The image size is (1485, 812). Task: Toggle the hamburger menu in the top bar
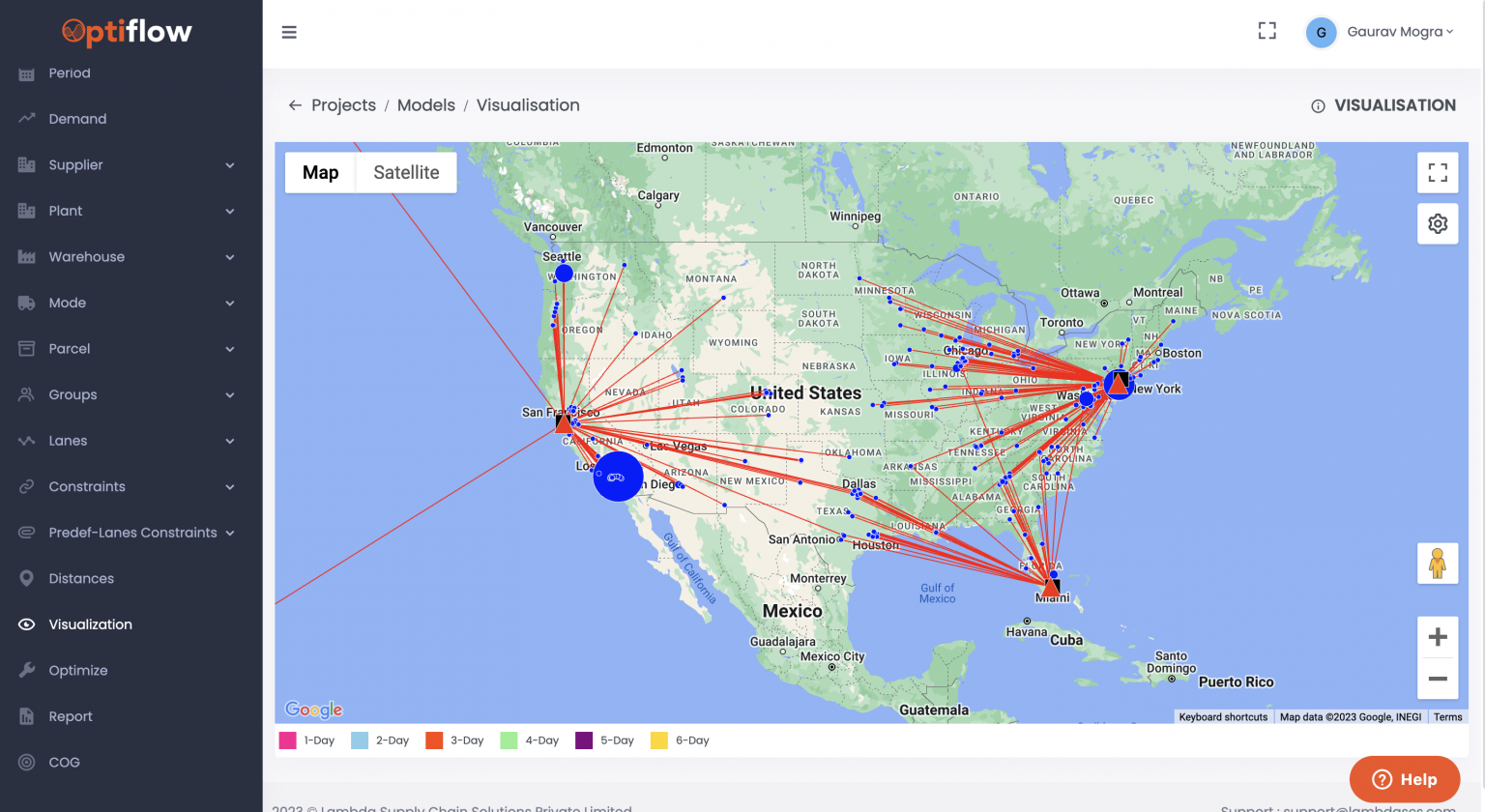pos(289,32)
